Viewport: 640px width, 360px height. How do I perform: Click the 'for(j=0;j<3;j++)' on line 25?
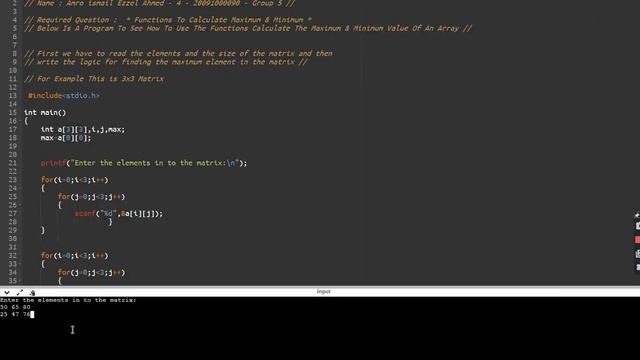click(x=91, y=197)
